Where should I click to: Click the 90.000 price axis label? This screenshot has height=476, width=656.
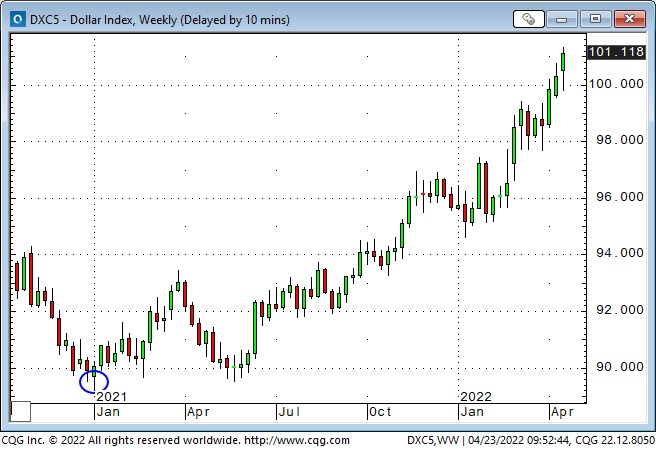(620, 367)
